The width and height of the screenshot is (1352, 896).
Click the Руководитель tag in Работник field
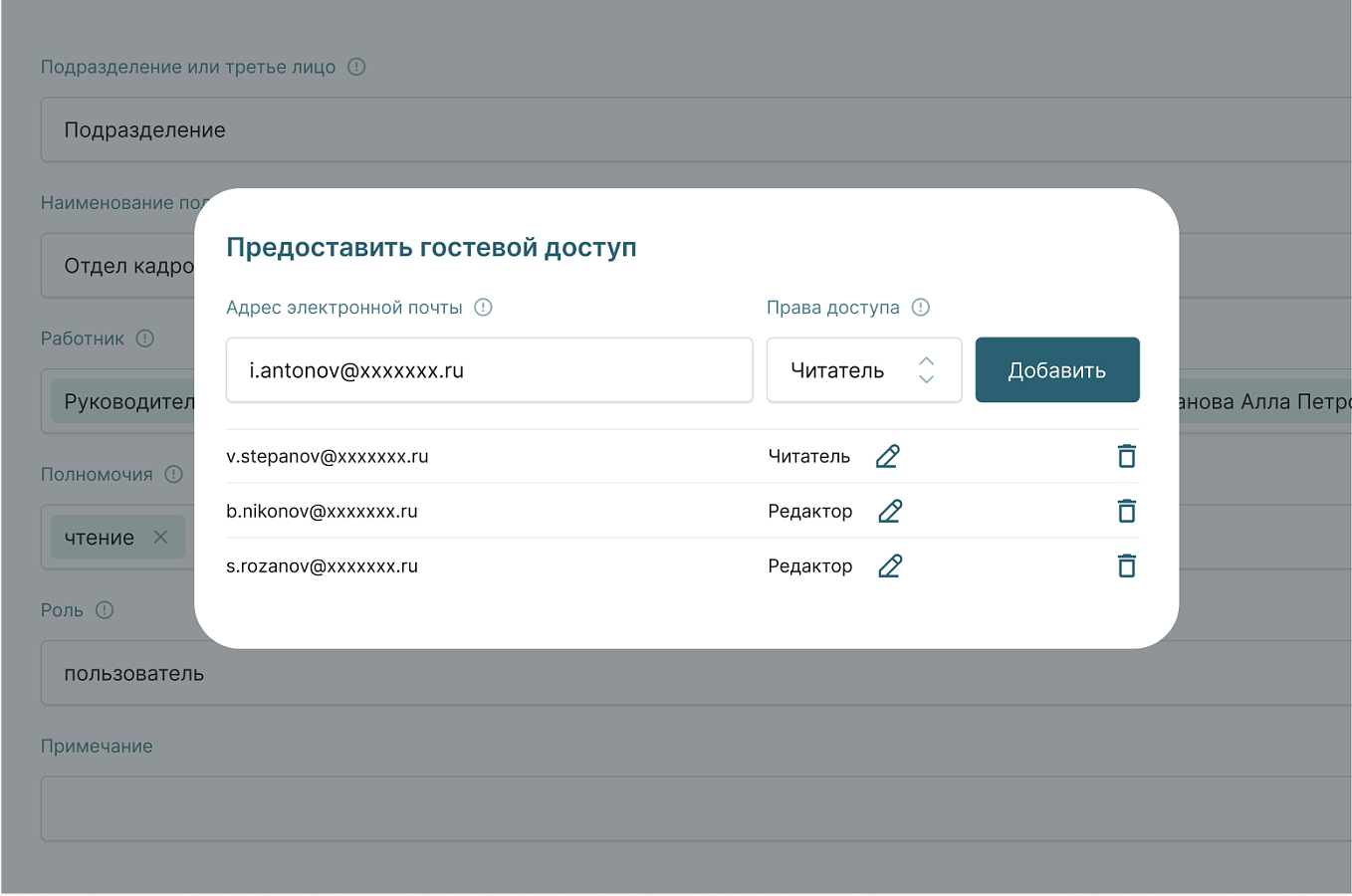coord(123,401)
